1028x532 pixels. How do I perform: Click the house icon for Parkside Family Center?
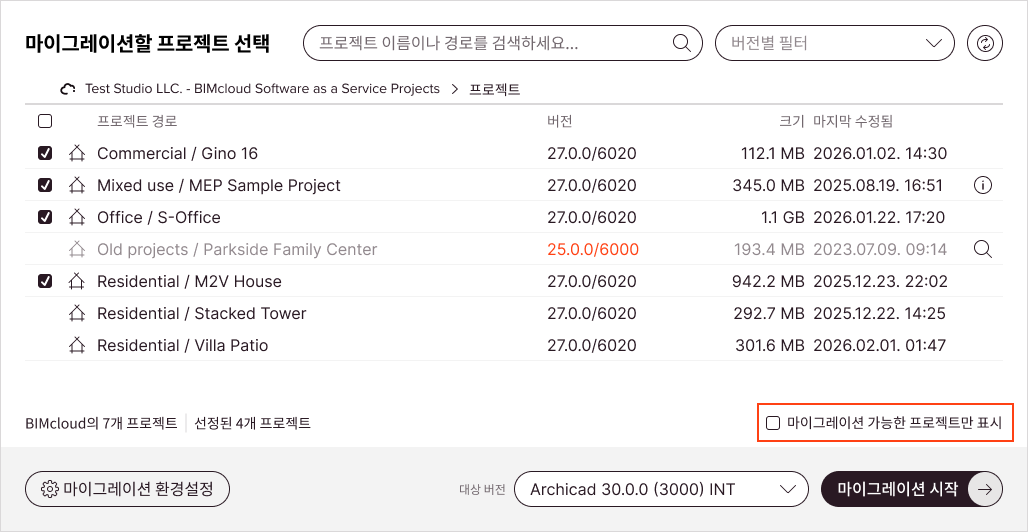77,249
